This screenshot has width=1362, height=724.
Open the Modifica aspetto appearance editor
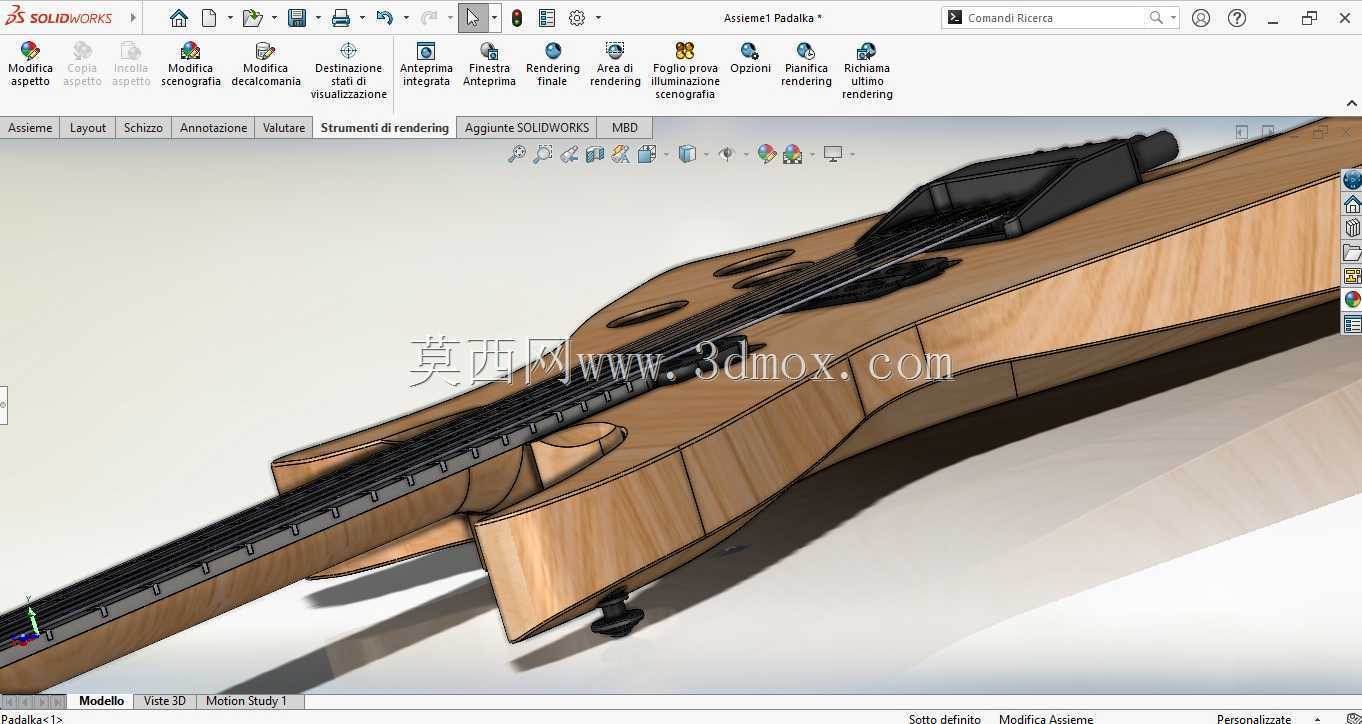pyautogui.click(x=30, y=64)
